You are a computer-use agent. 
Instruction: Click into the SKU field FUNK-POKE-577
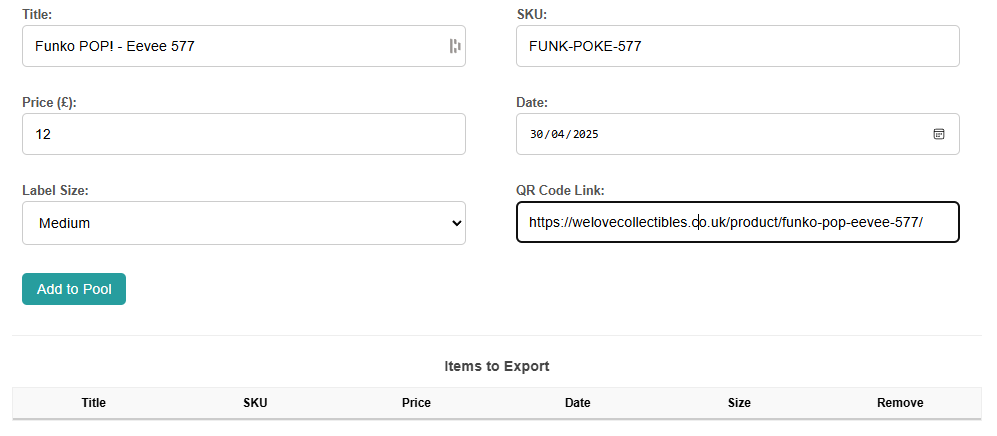pyautogui.click(x=737, y=46)
